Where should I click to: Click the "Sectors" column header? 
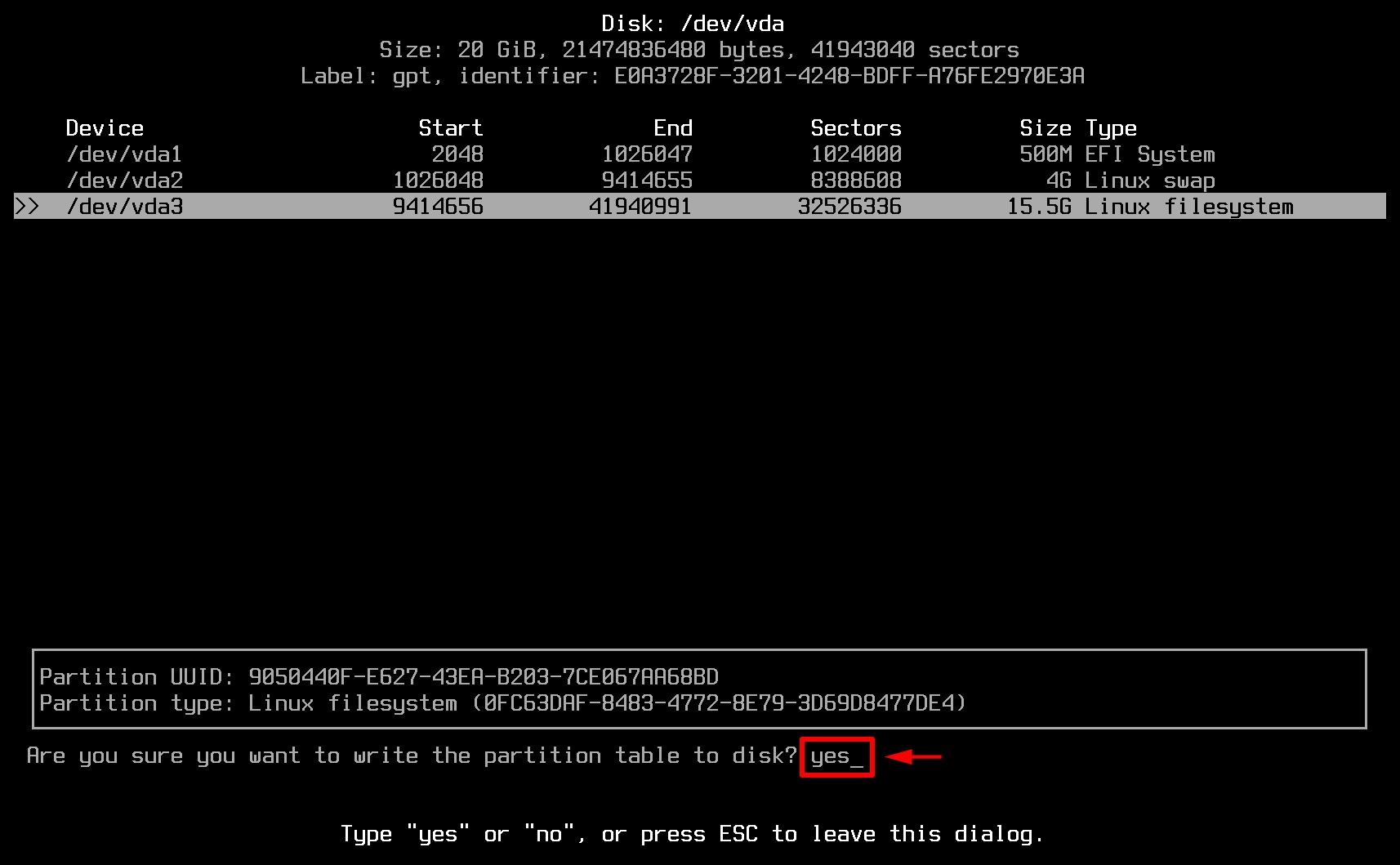click(x=856, y=128)
